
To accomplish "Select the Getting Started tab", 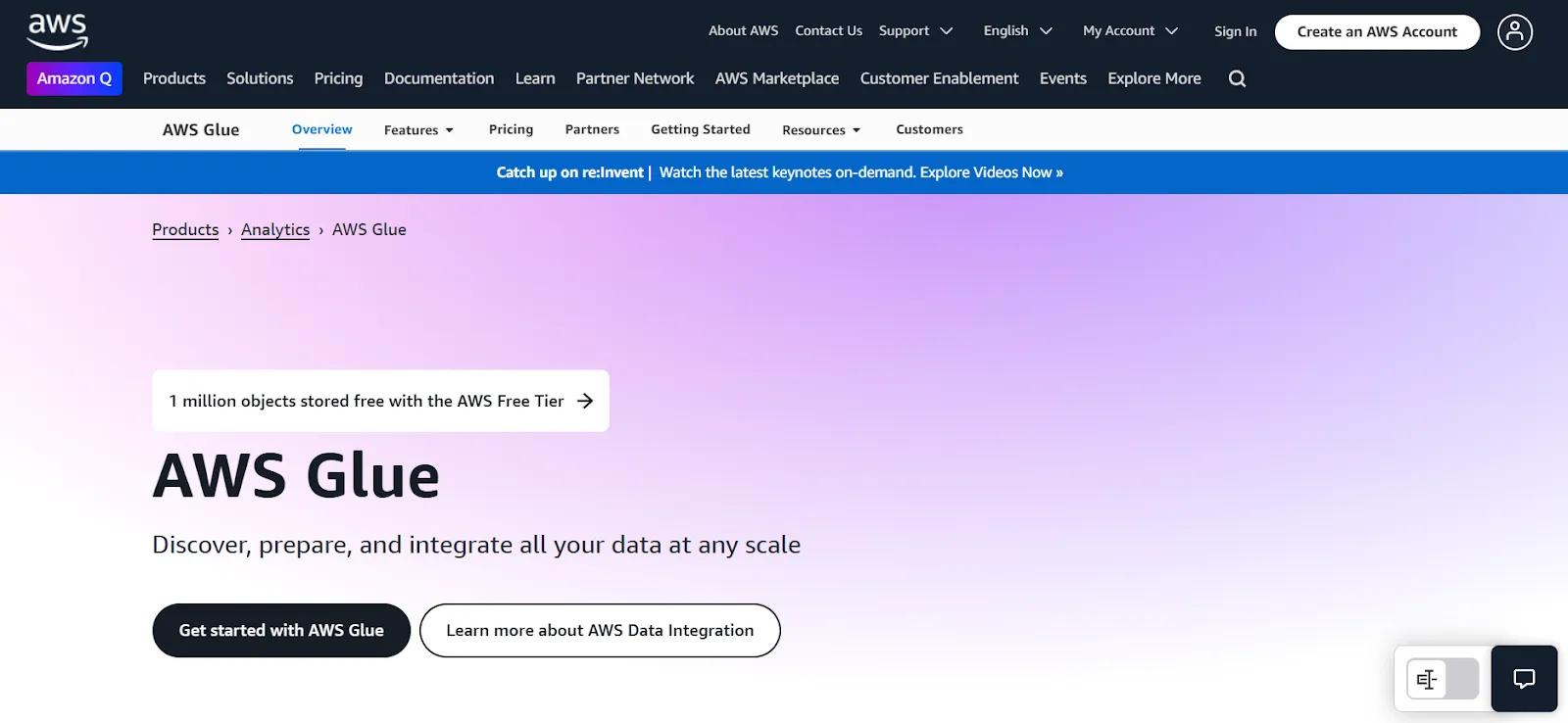I will pos(701,129).
